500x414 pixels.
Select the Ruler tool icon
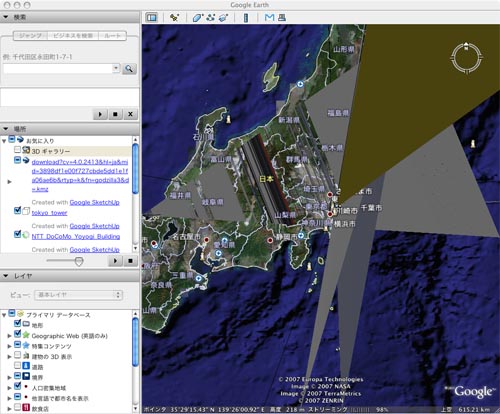[x=246, y=17]
